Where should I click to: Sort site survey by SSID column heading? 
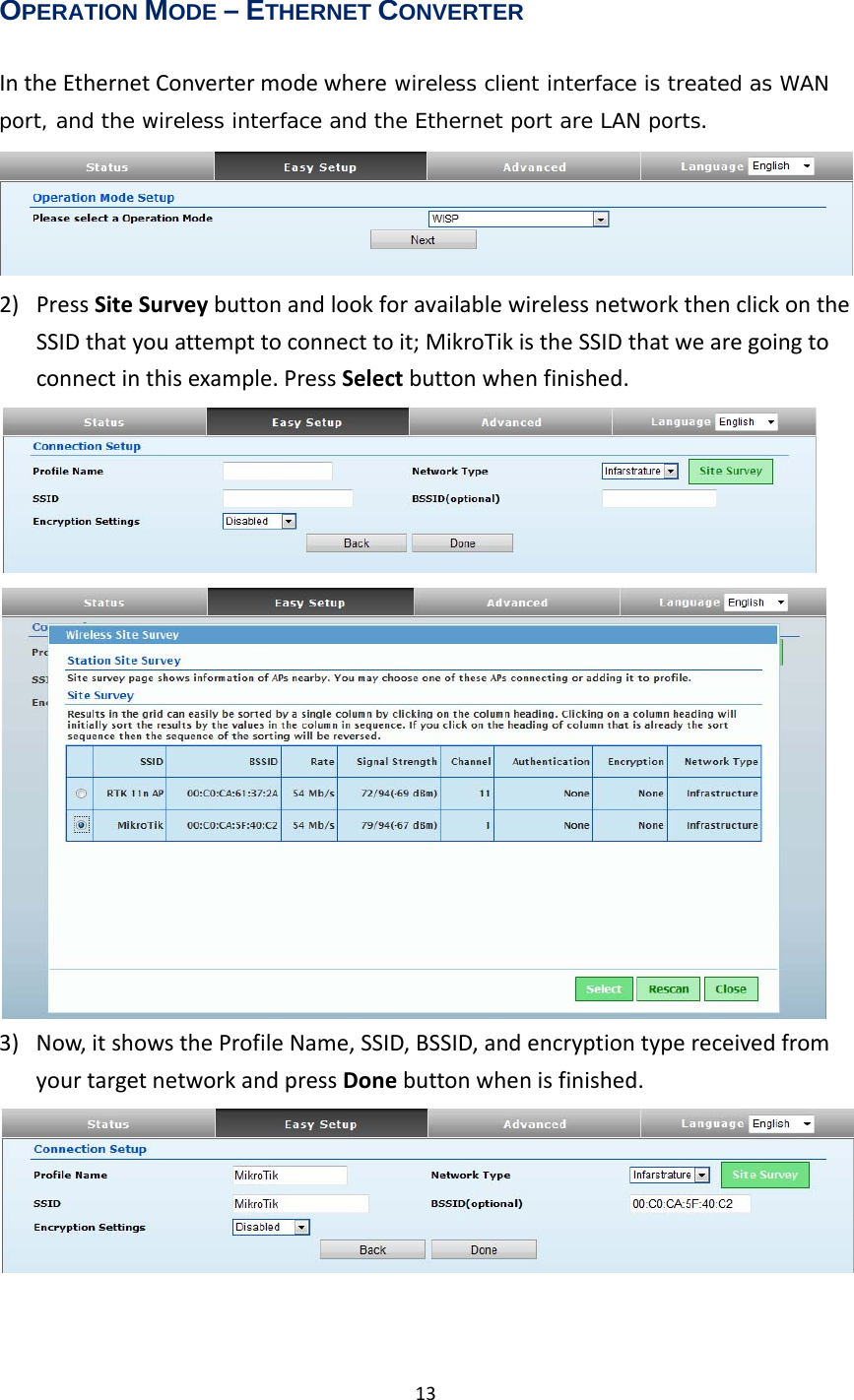pos(129,761)
